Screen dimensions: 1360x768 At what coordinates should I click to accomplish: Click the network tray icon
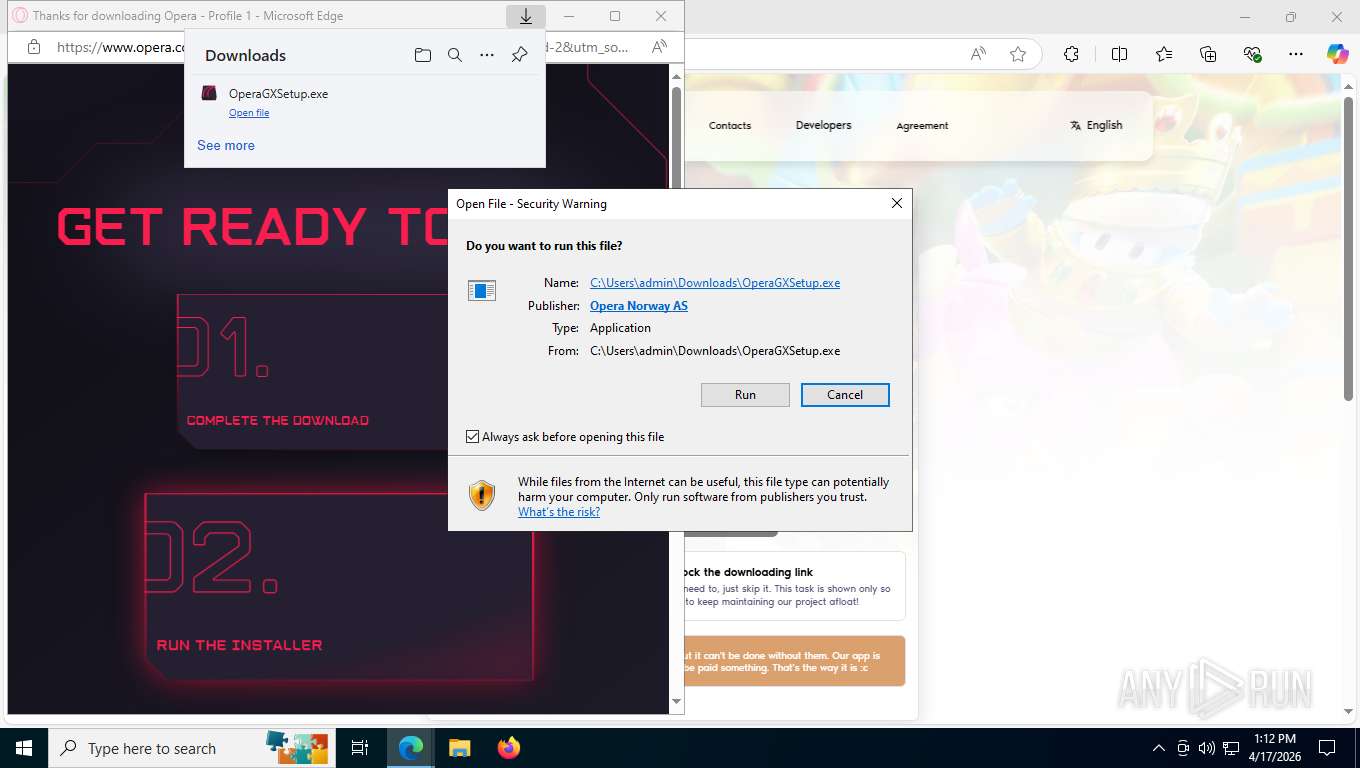[x=1231, y=748]
